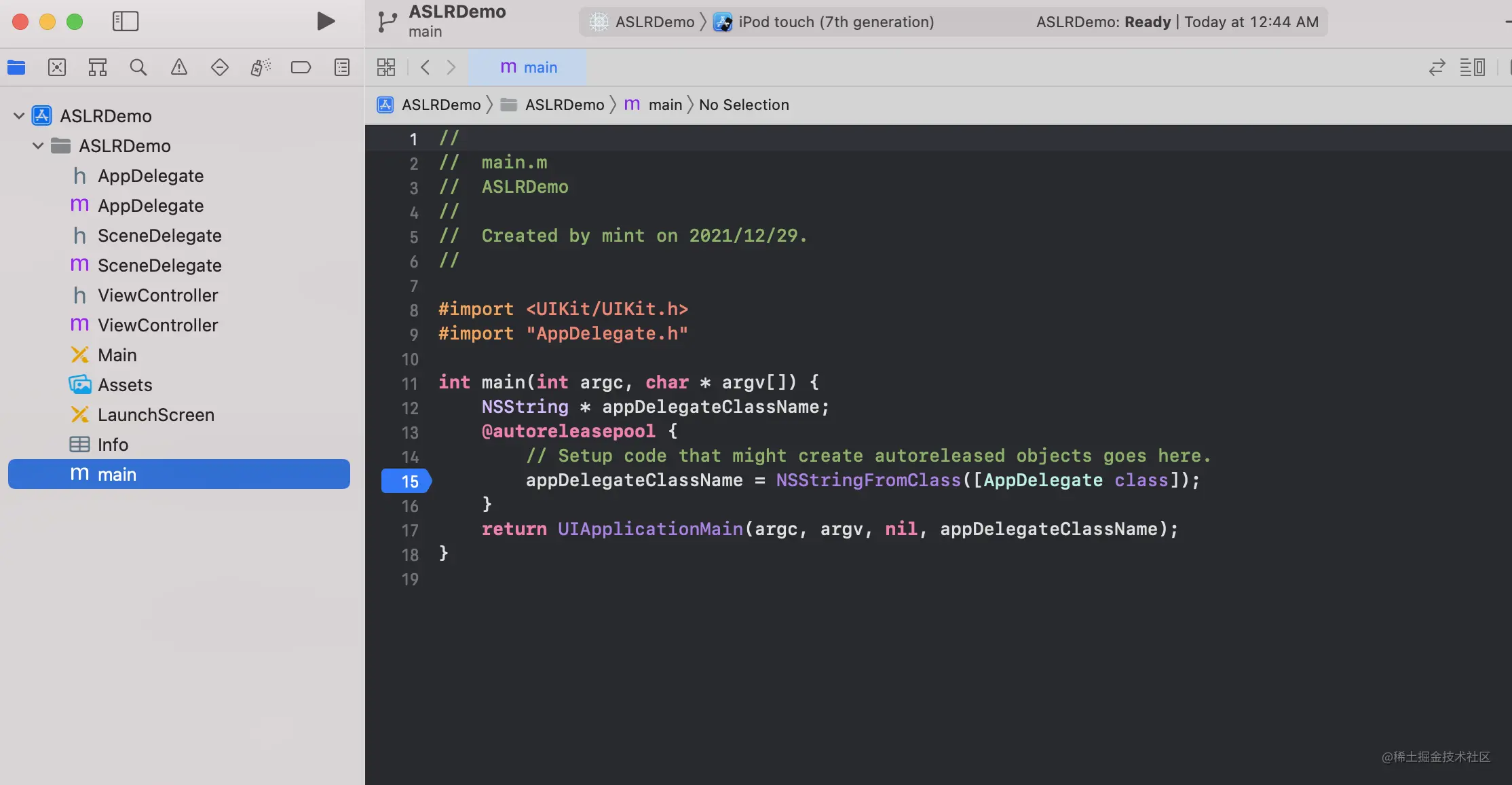The height and width of the screenshot is (785, 1512).
Task: Click NSStringFromClass in line 15
Action: point(869,480)
